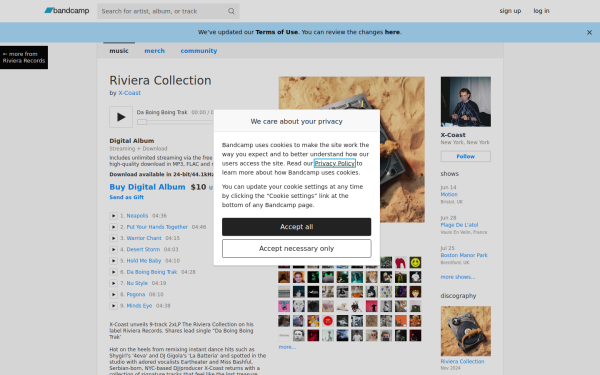
Task: Open the Neapolis track link
Action: [x=137, y=216]
